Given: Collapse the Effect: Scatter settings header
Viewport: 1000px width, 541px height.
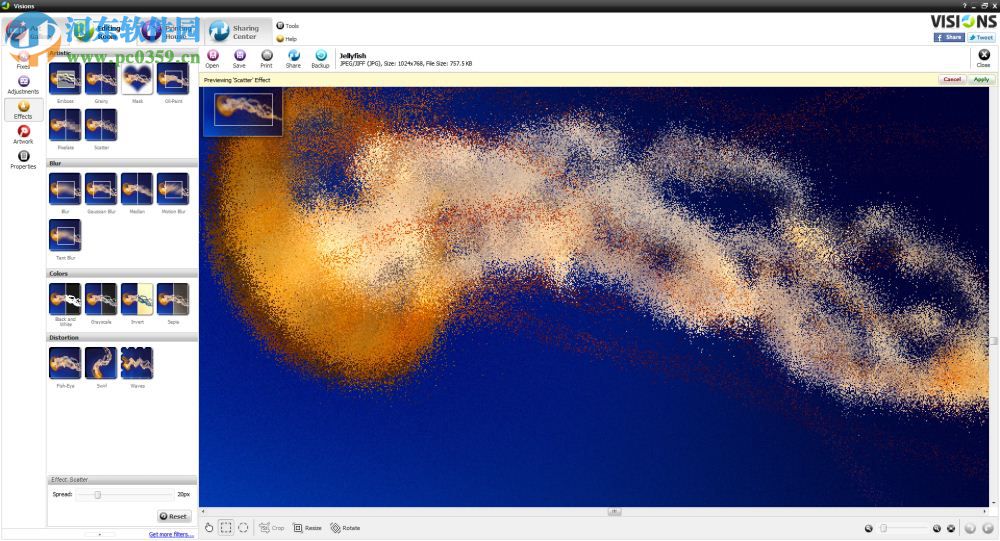Looking at the screenshot, I should coord(122,479).
